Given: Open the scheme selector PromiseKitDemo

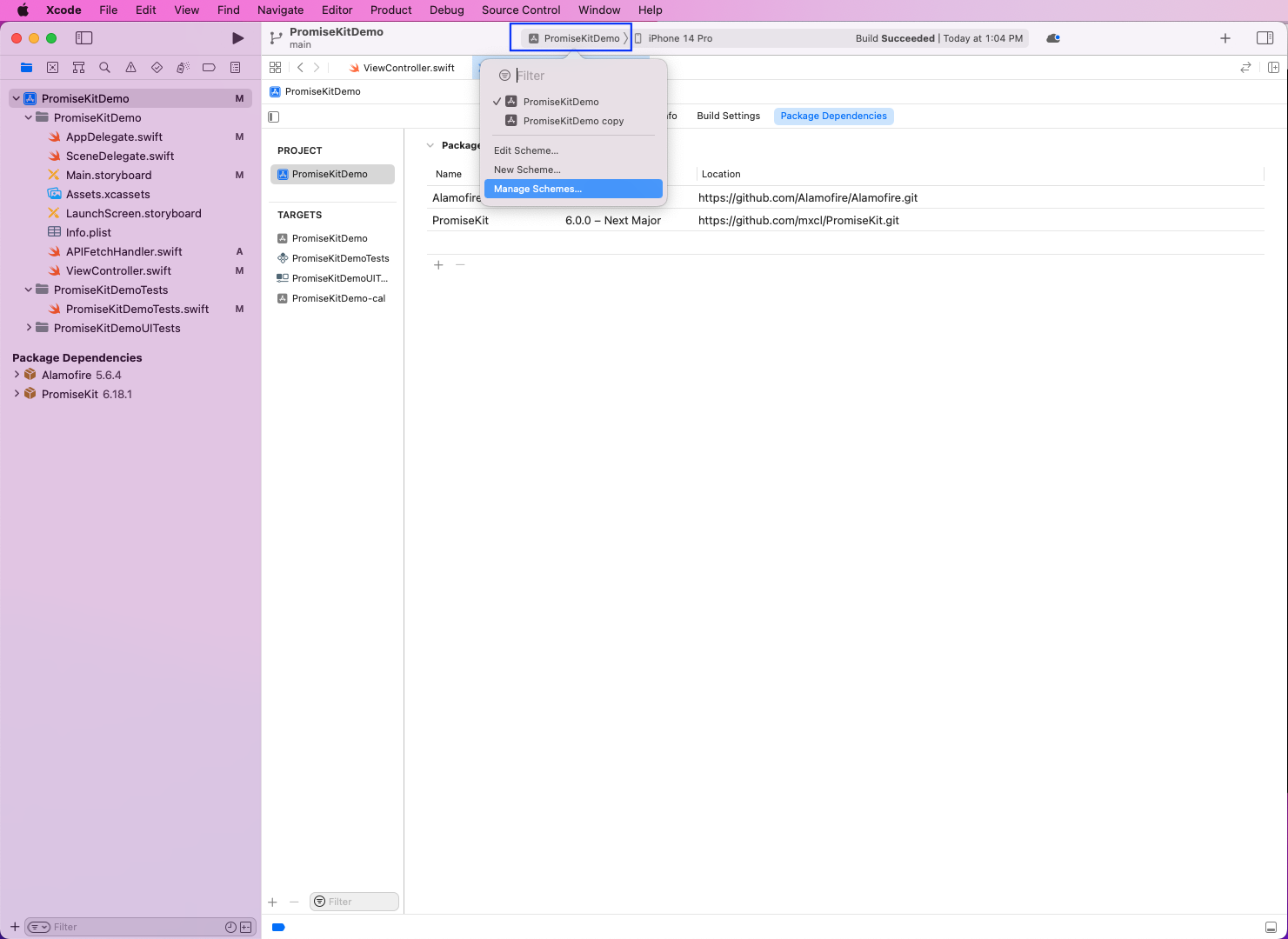Looking at the screenshot, I should 576,38.
